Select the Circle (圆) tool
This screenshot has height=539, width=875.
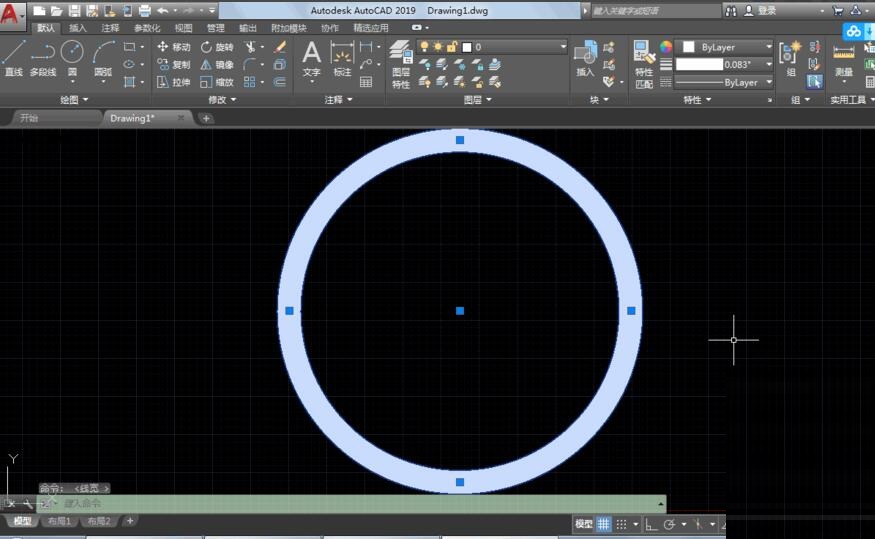coord(72,58)
